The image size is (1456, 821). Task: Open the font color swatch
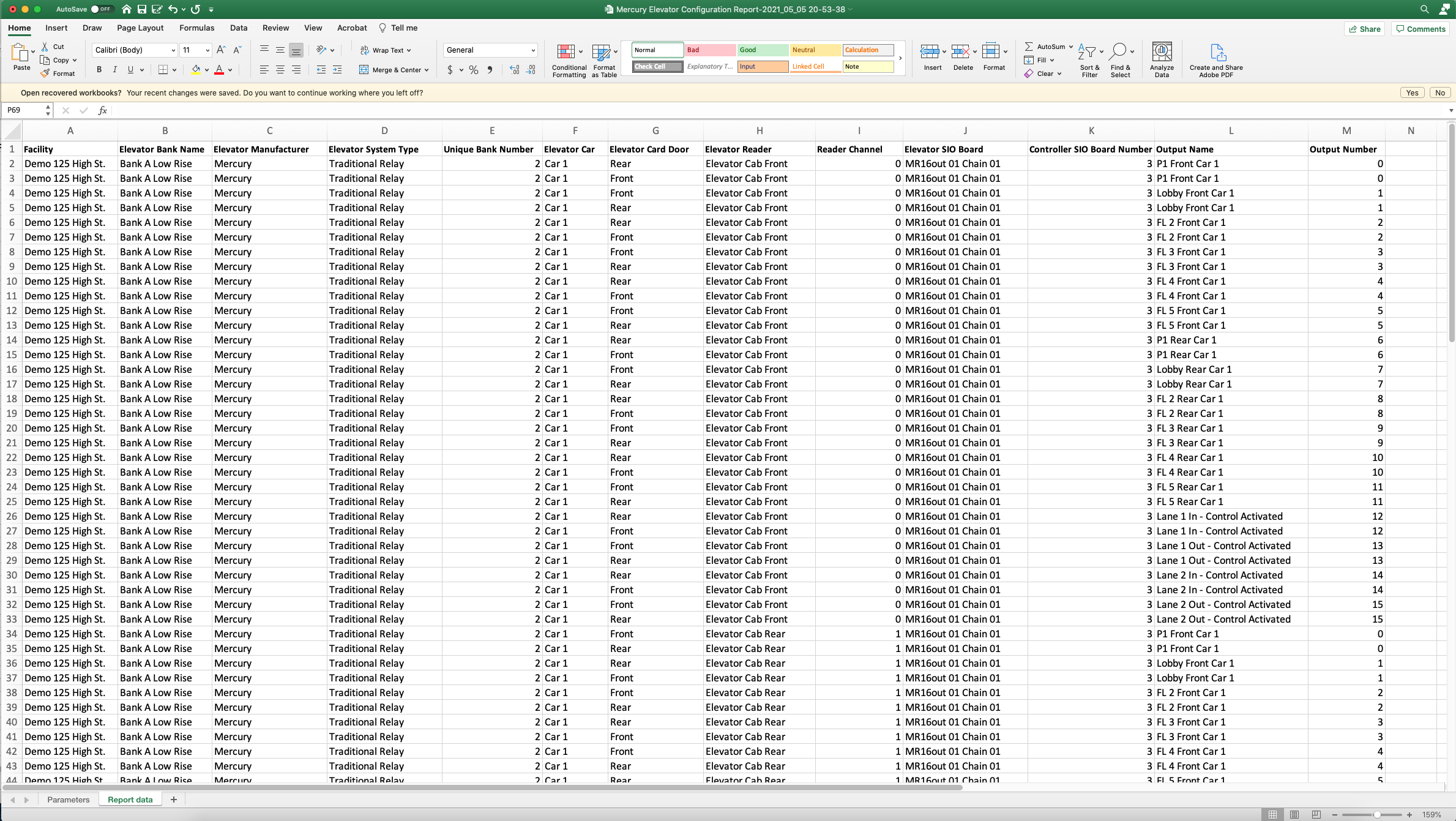click(220, 69)
